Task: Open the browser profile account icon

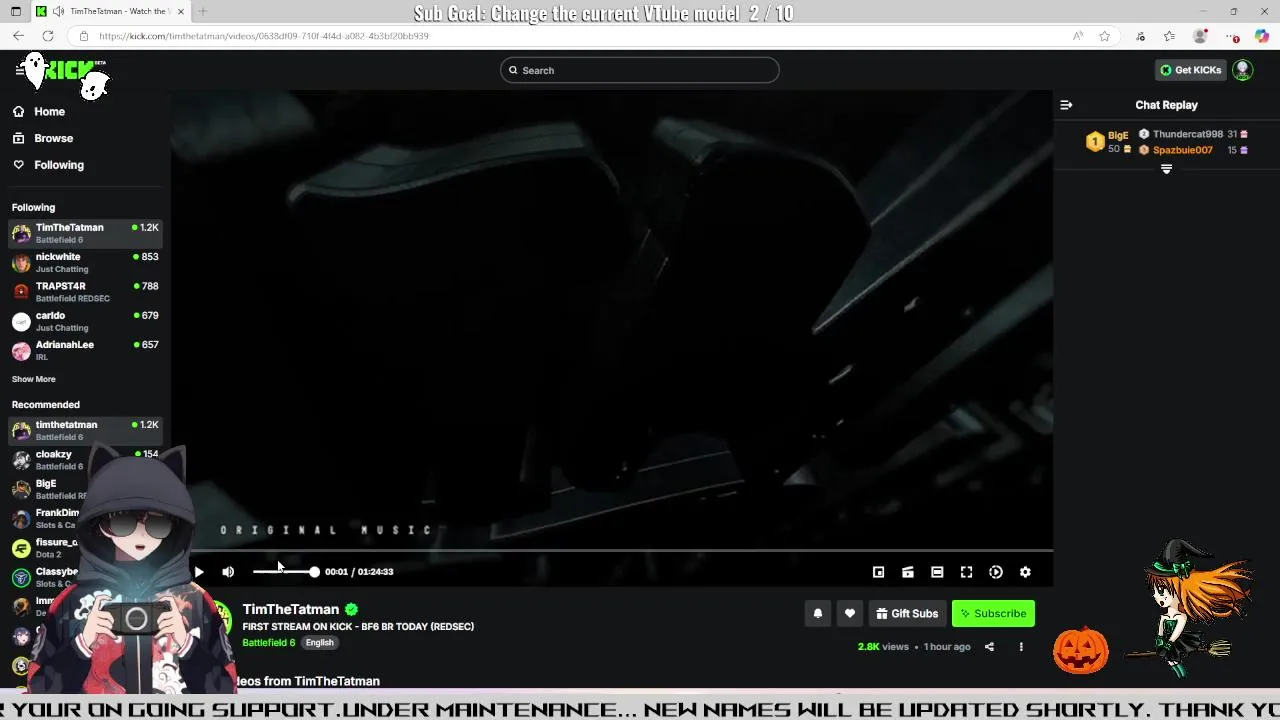Action: [x=1200, y=36]
